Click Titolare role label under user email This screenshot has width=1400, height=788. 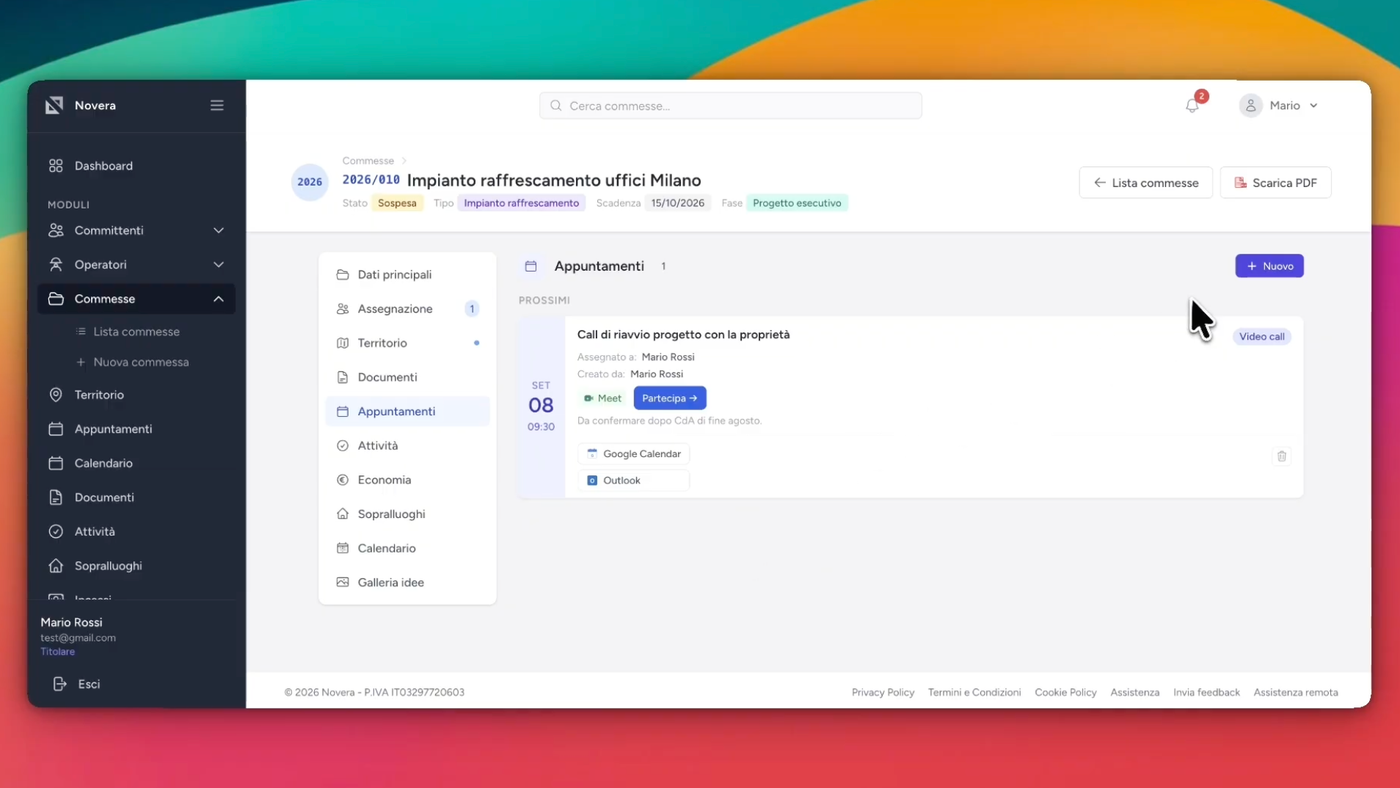coord(58,652)
